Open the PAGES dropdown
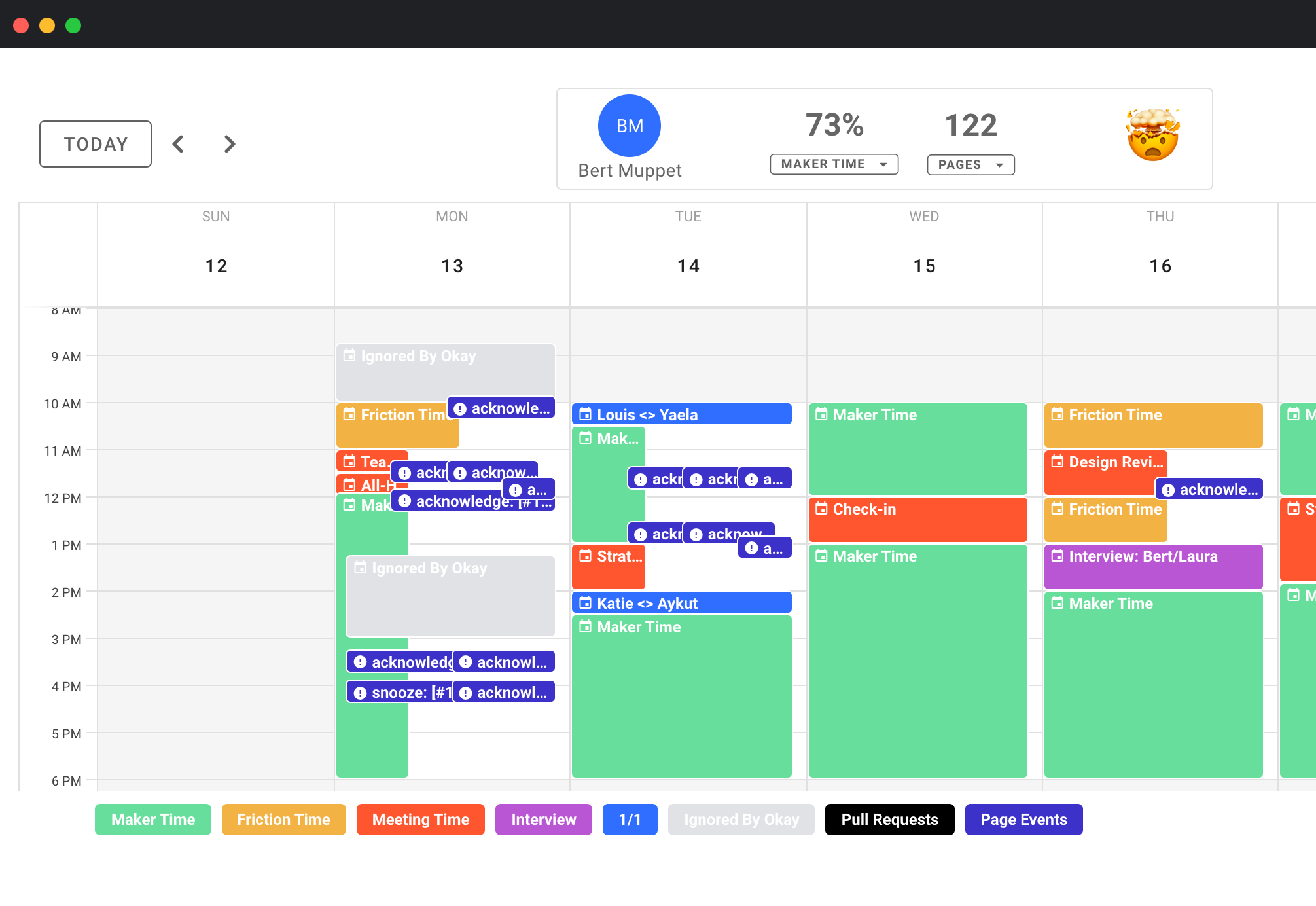The height and width of the screenshot is (906, 1316). pyautogui.click(x=970, y=165)
